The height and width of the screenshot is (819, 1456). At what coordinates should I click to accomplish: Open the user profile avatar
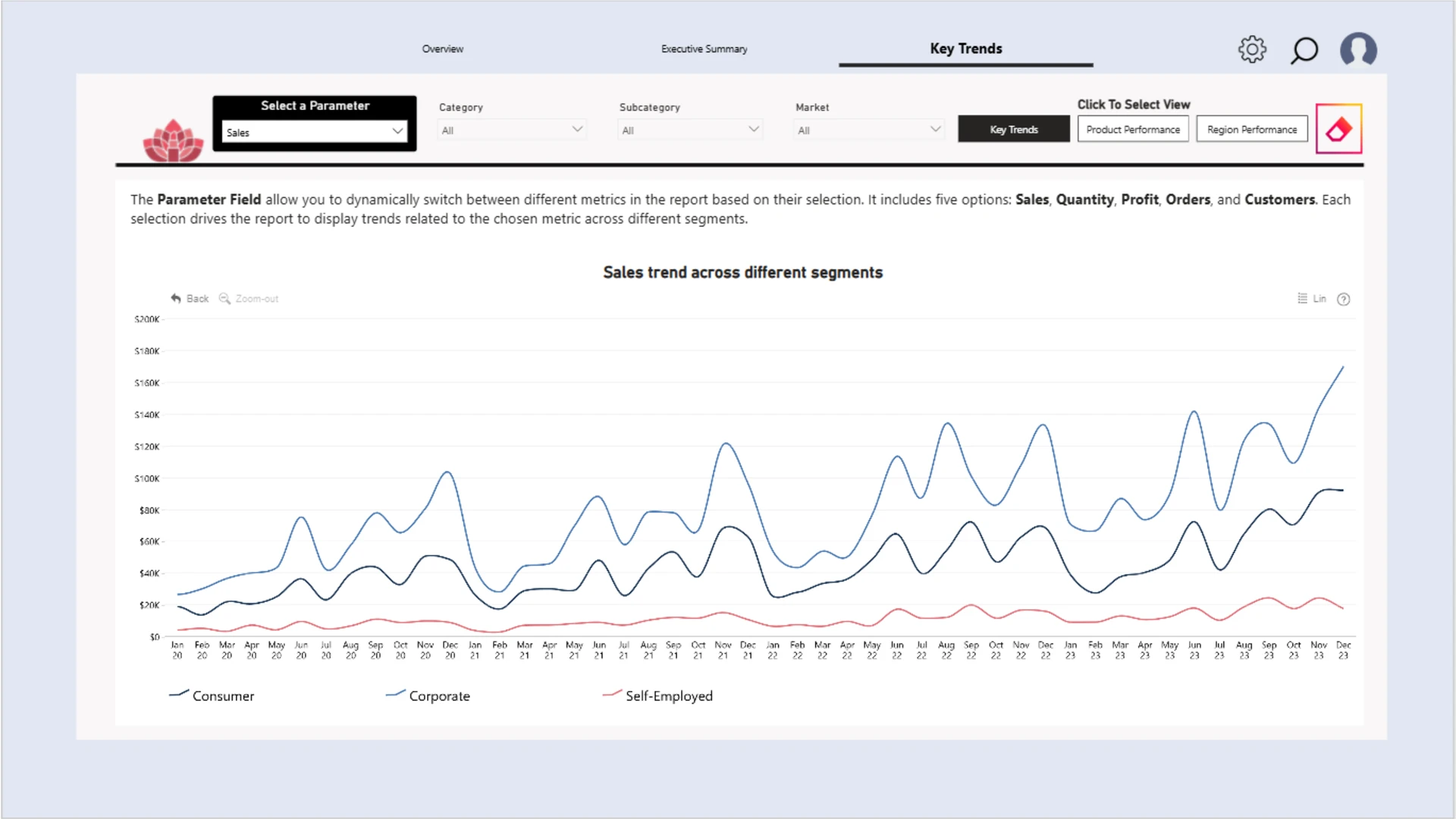pos(1358,49)
